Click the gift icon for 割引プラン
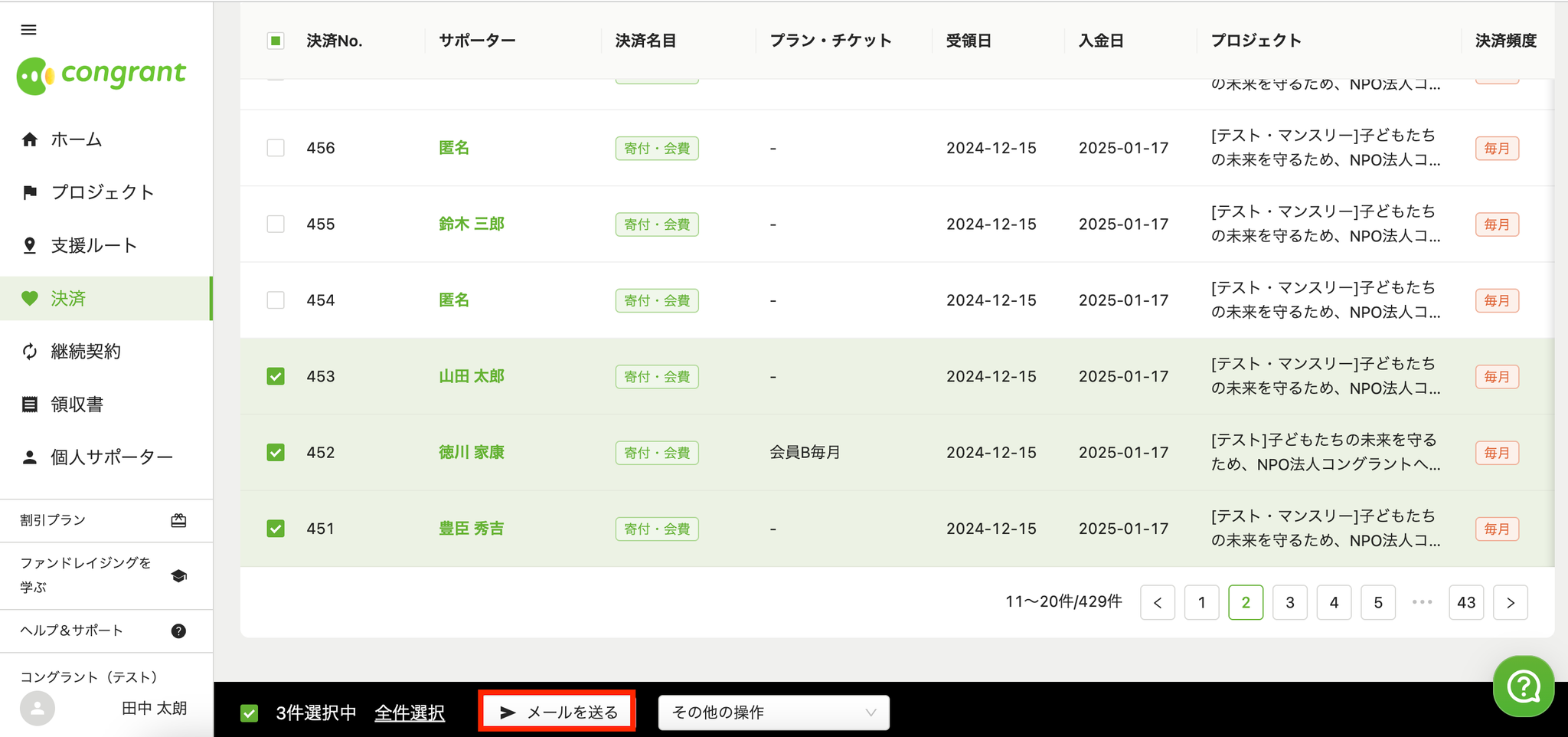Screen dimensions: 1568x737 coord(178,520)
